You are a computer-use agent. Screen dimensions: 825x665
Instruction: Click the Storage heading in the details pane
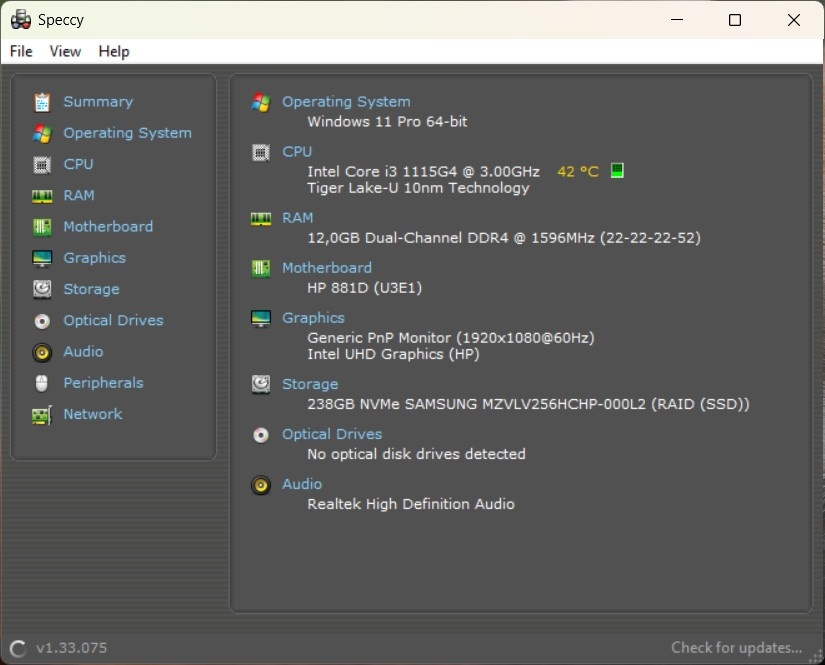click(310, 384)
